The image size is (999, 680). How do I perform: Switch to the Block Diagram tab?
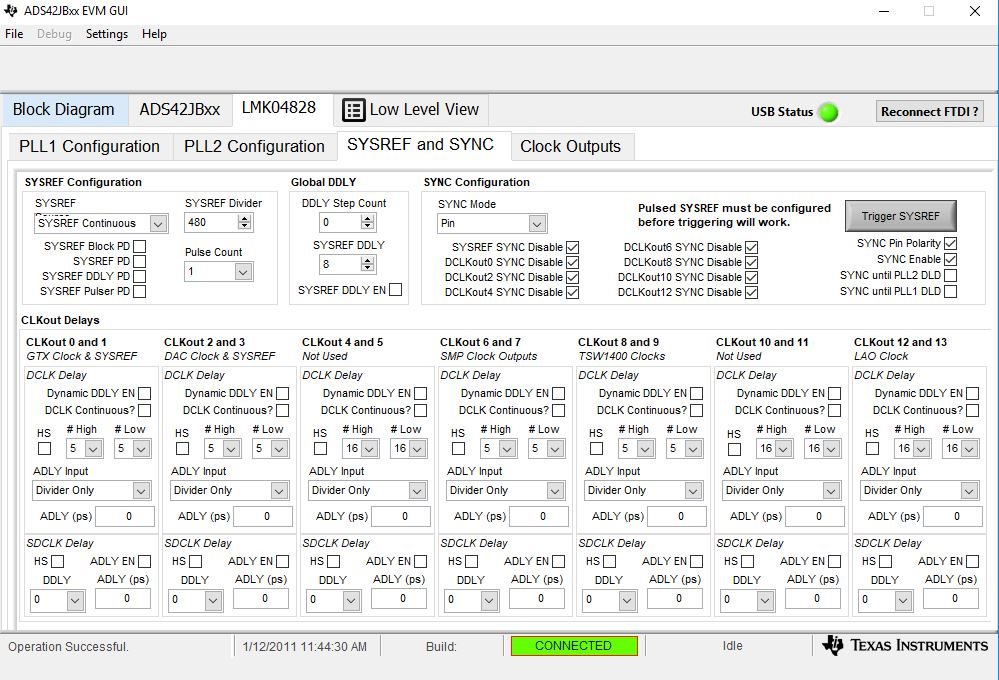pyautogui.click(x=64, y=110)
